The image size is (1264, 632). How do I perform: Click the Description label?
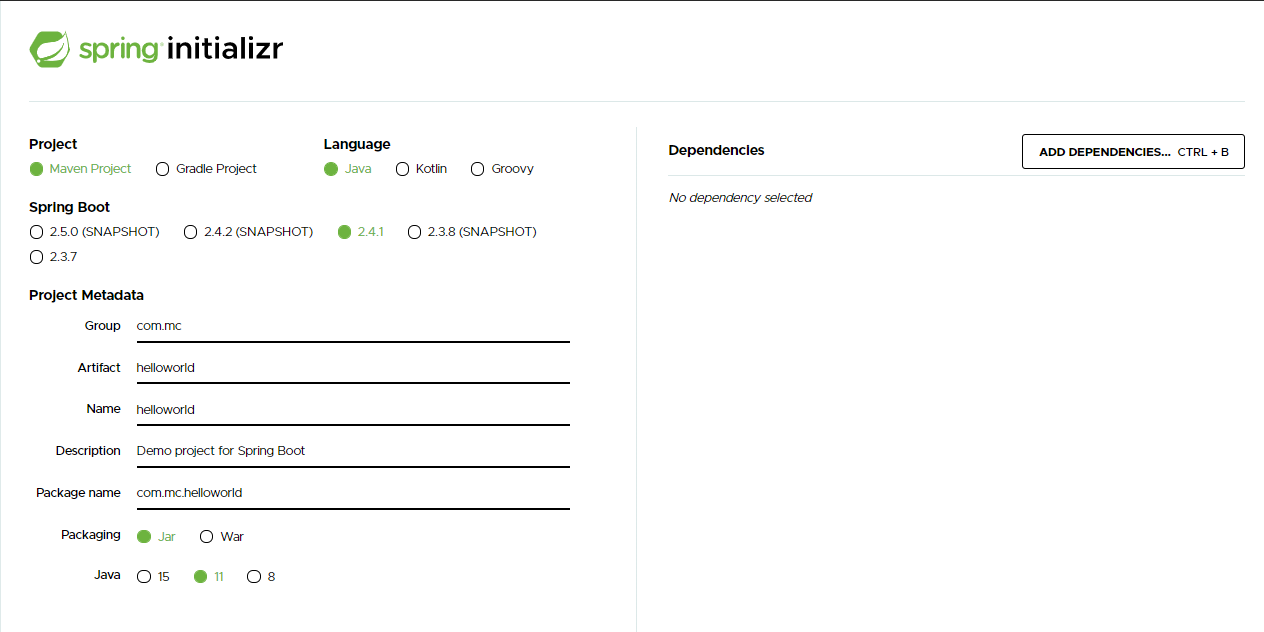88,451
